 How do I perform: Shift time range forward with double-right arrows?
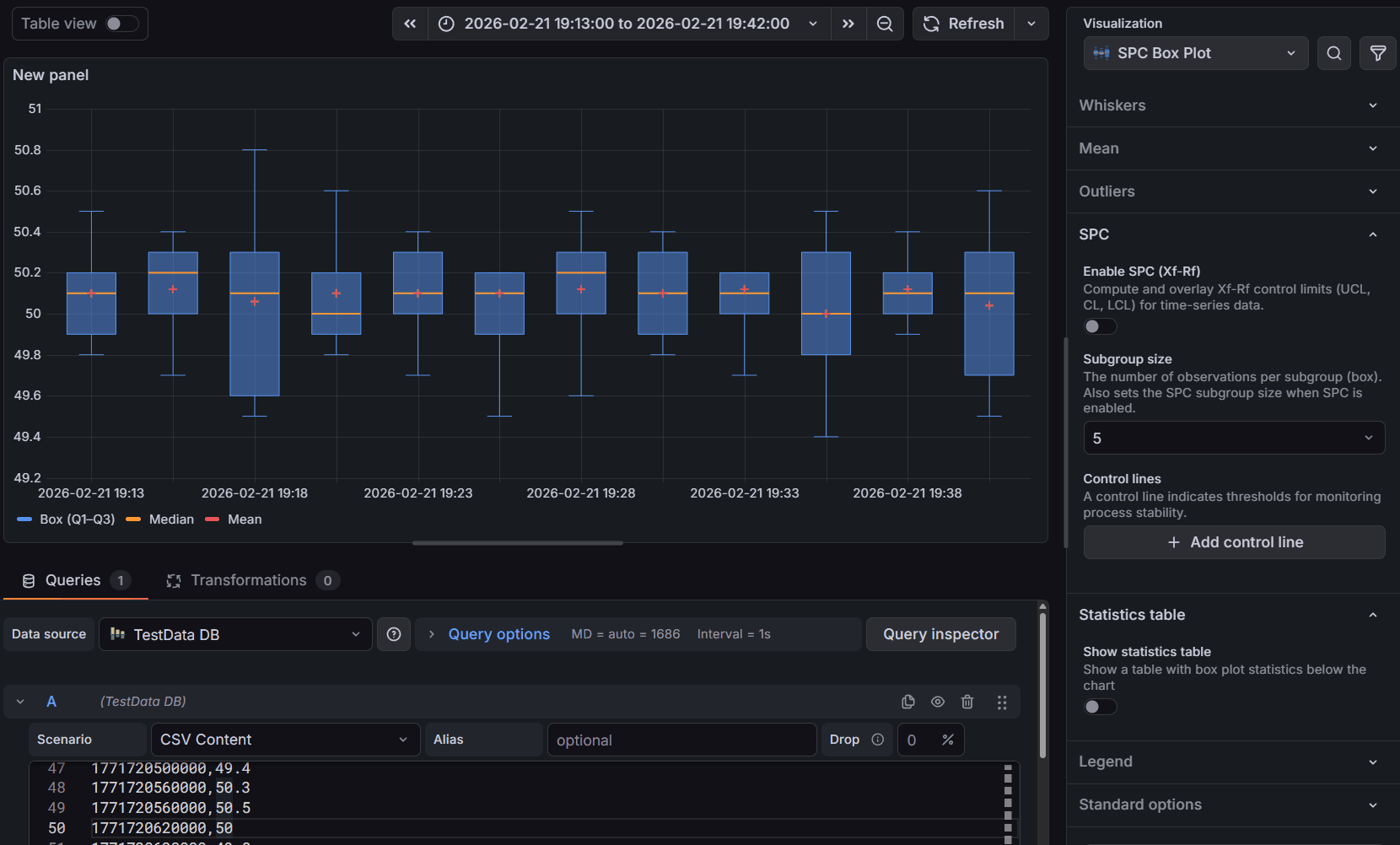pyautogui.click(x=848, y=24)
